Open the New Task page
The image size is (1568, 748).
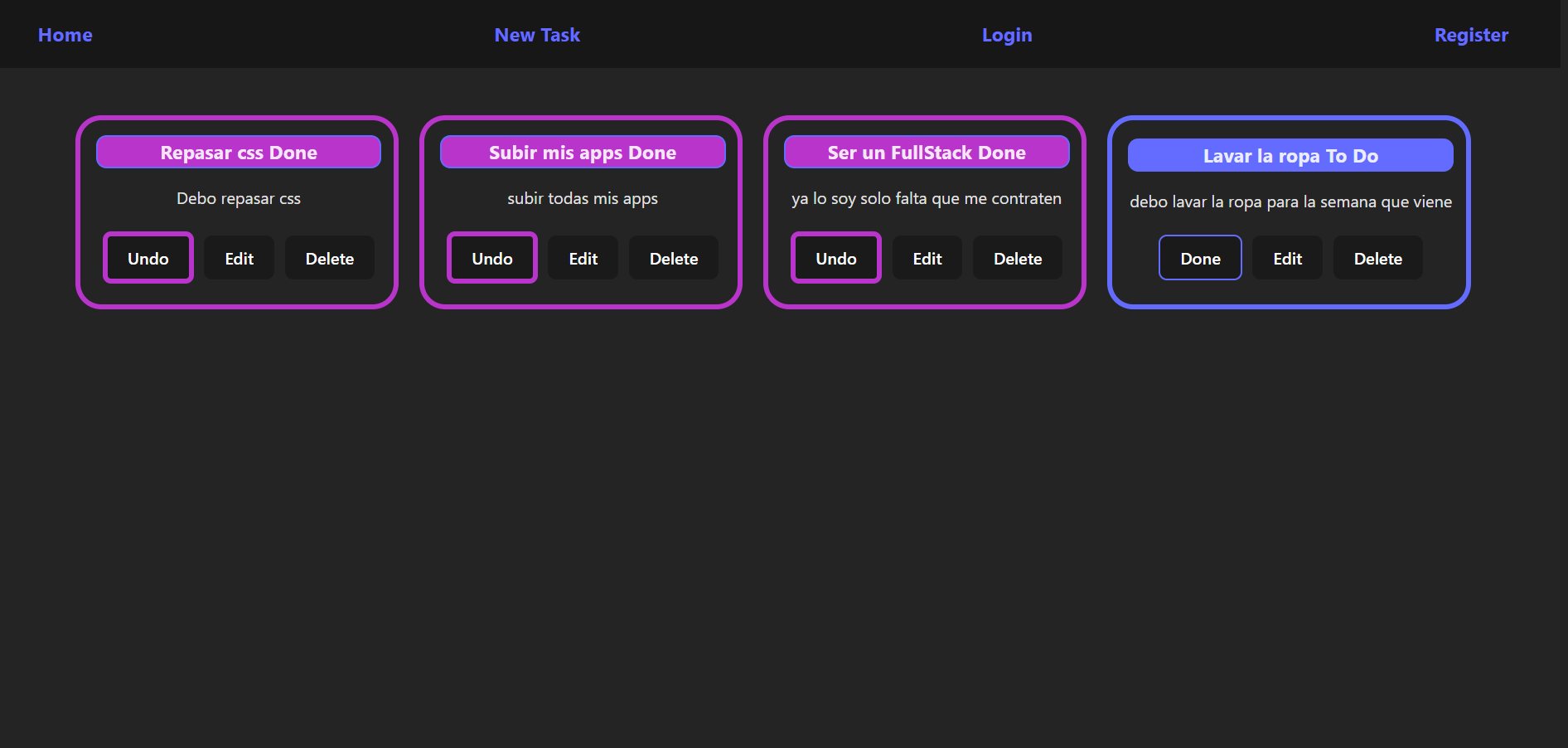(537, 35)
